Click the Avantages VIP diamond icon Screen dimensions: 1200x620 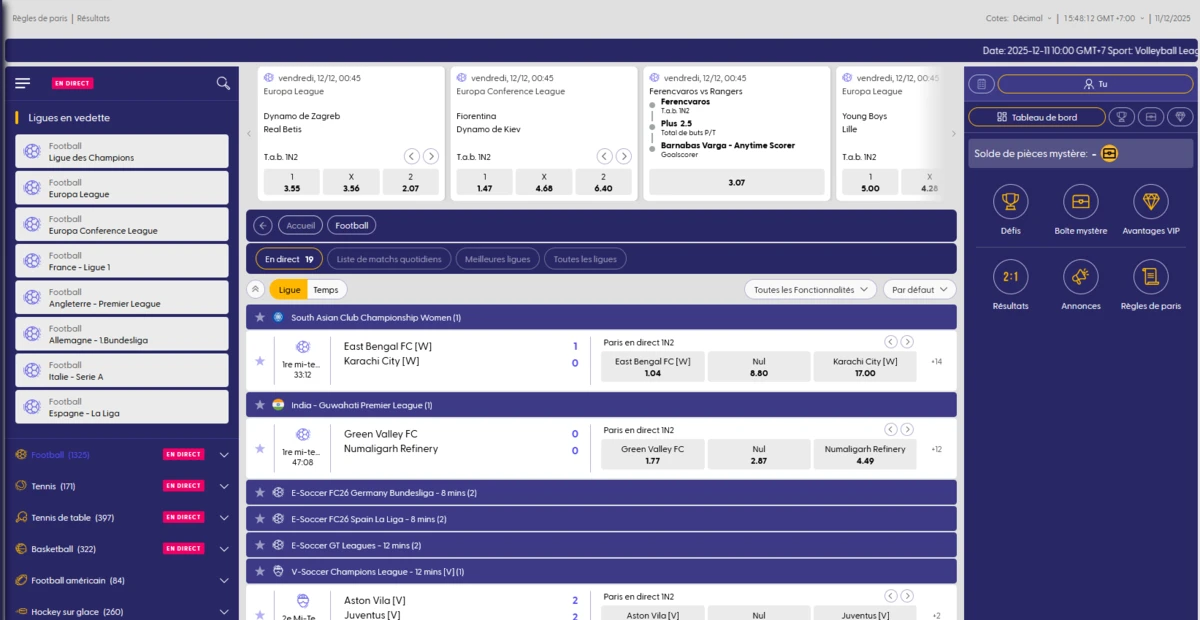1150,204
